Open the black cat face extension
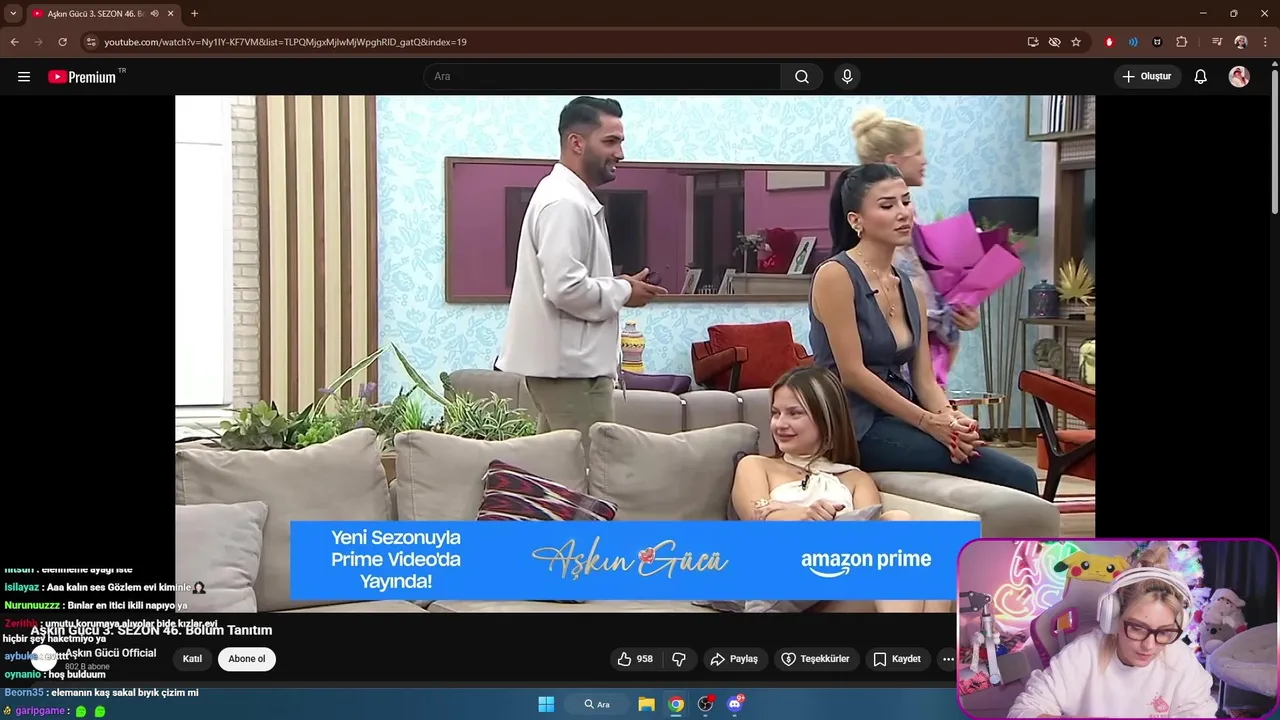This screenshot has height=720, width=1280. click(1157, 42)
